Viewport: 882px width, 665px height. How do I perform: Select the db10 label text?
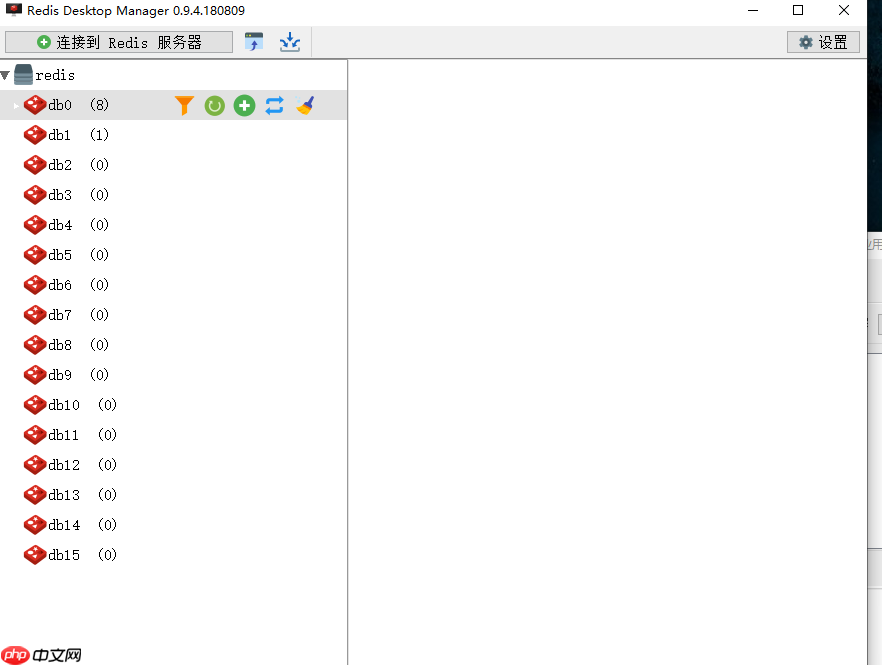(64, 405)
